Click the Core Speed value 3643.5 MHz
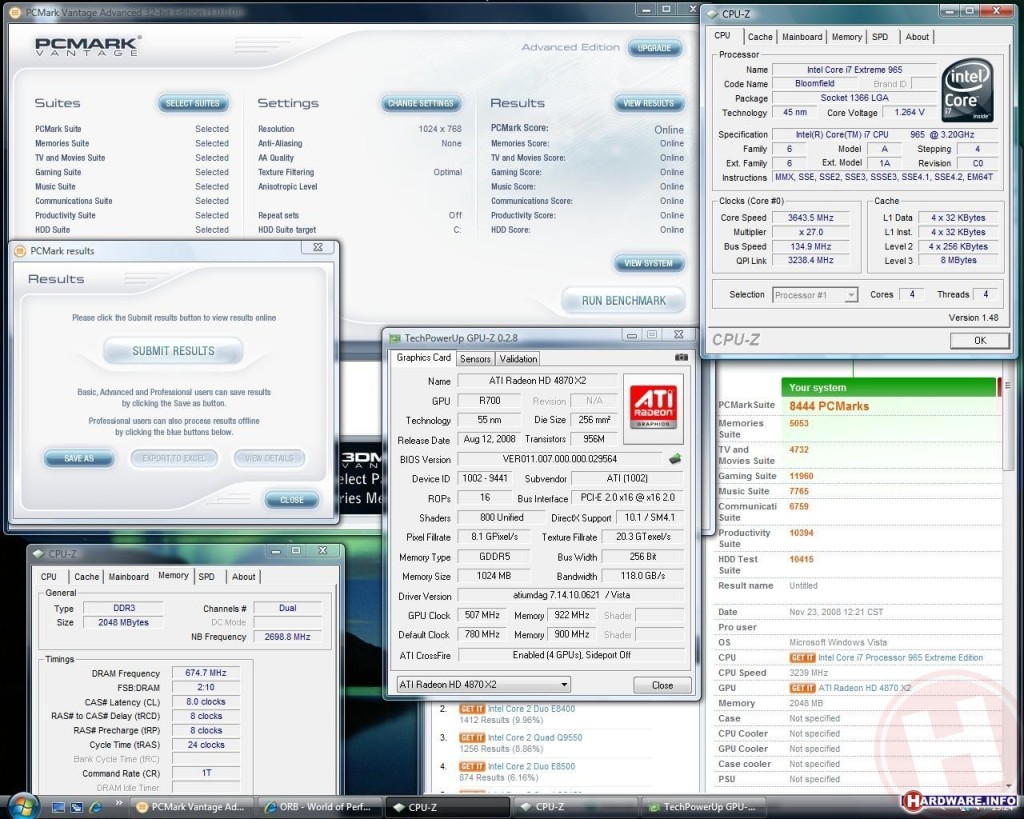Image resolution: width=1024 pixels, height=819 pixels. [810, 217]
